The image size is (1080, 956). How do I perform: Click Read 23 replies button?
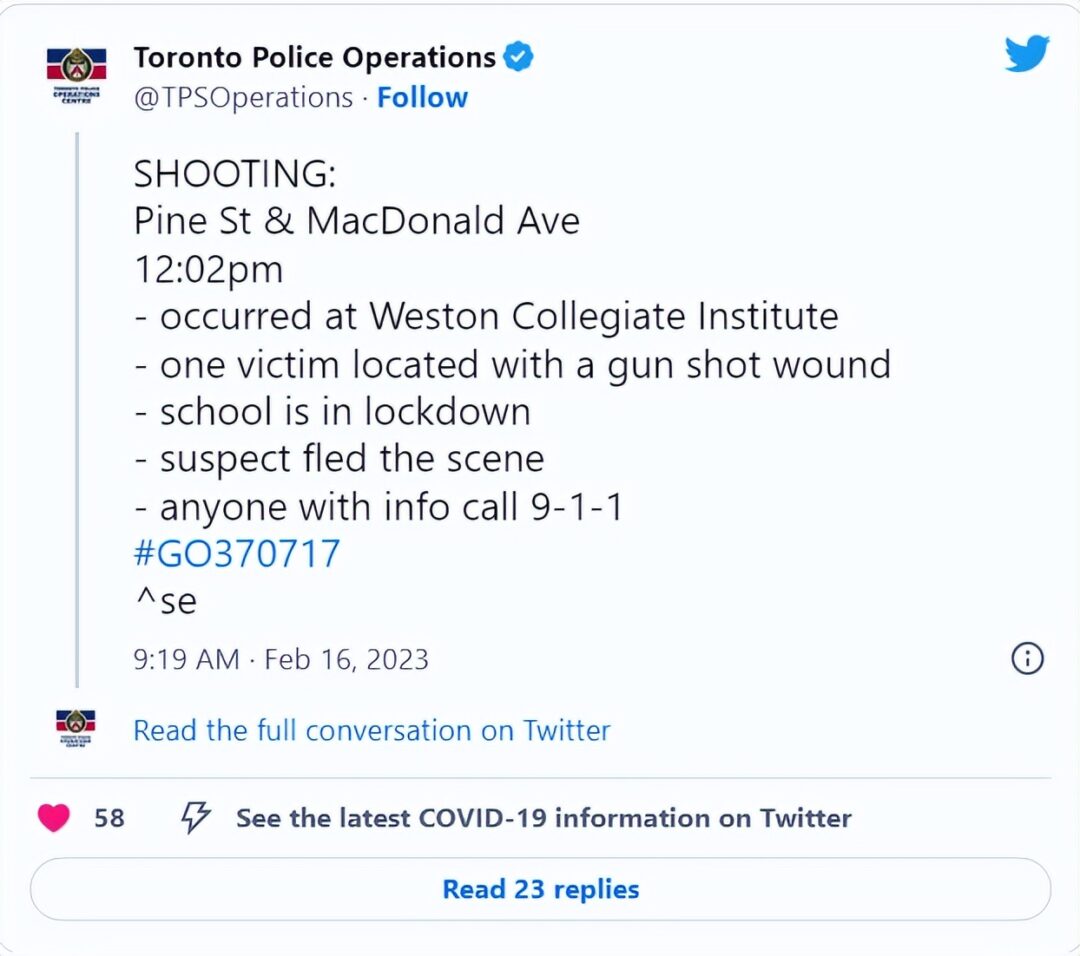click(541, 889)
